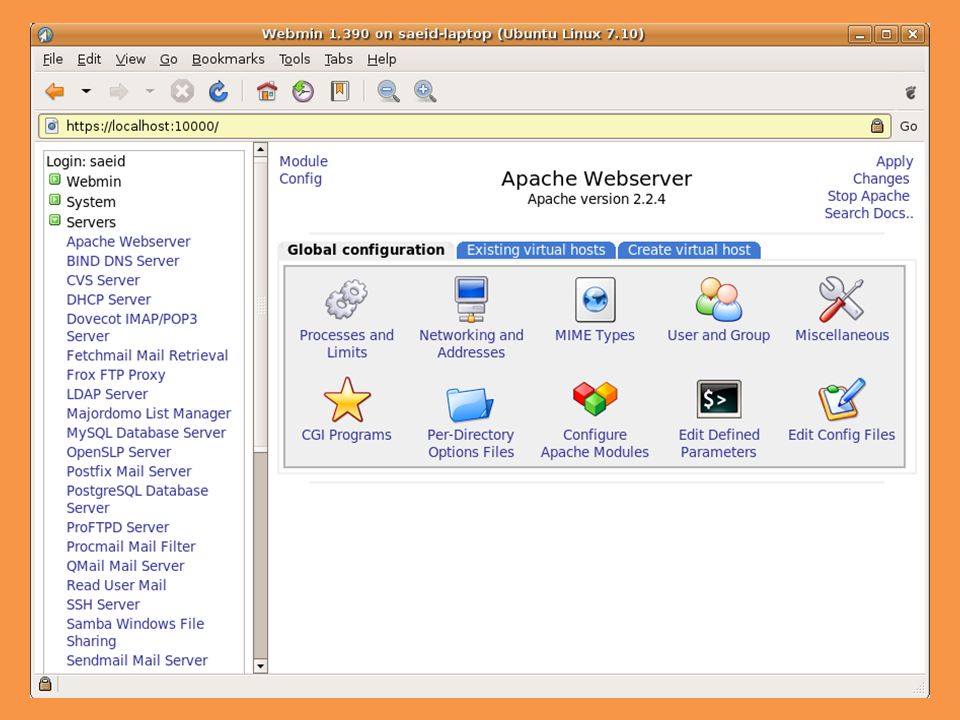Viewport: 960px width, 720px height.
Task: Select the Global configuration tab
Action: [x=366, y=250]
